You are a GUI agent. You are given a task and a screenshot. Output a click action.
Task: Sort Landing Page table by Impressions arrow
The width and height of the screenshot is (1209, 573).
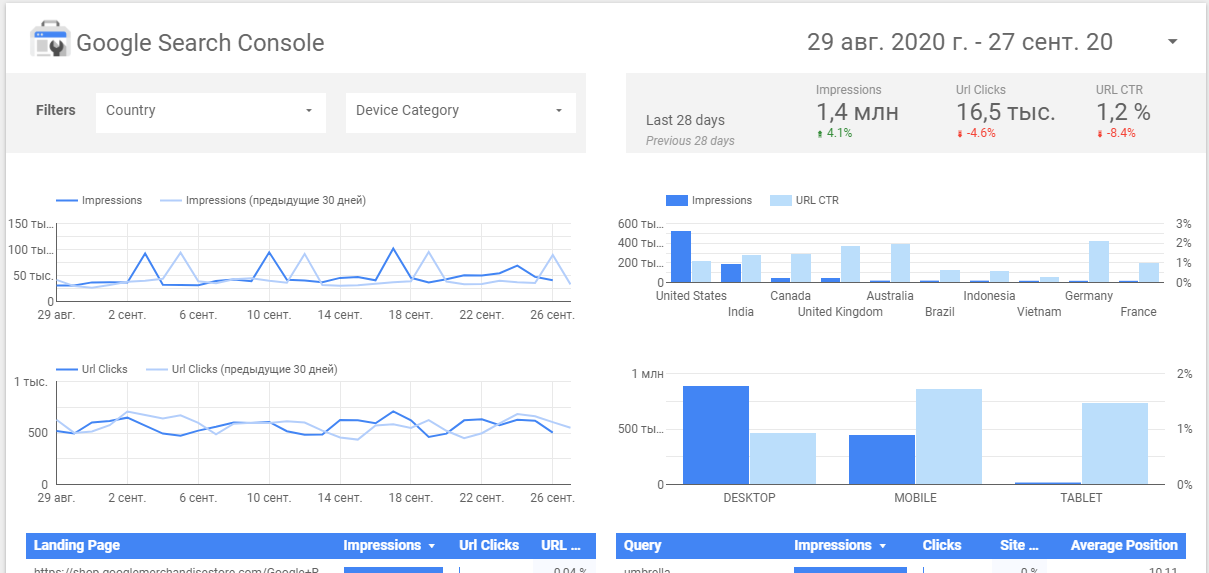(432, 546)
